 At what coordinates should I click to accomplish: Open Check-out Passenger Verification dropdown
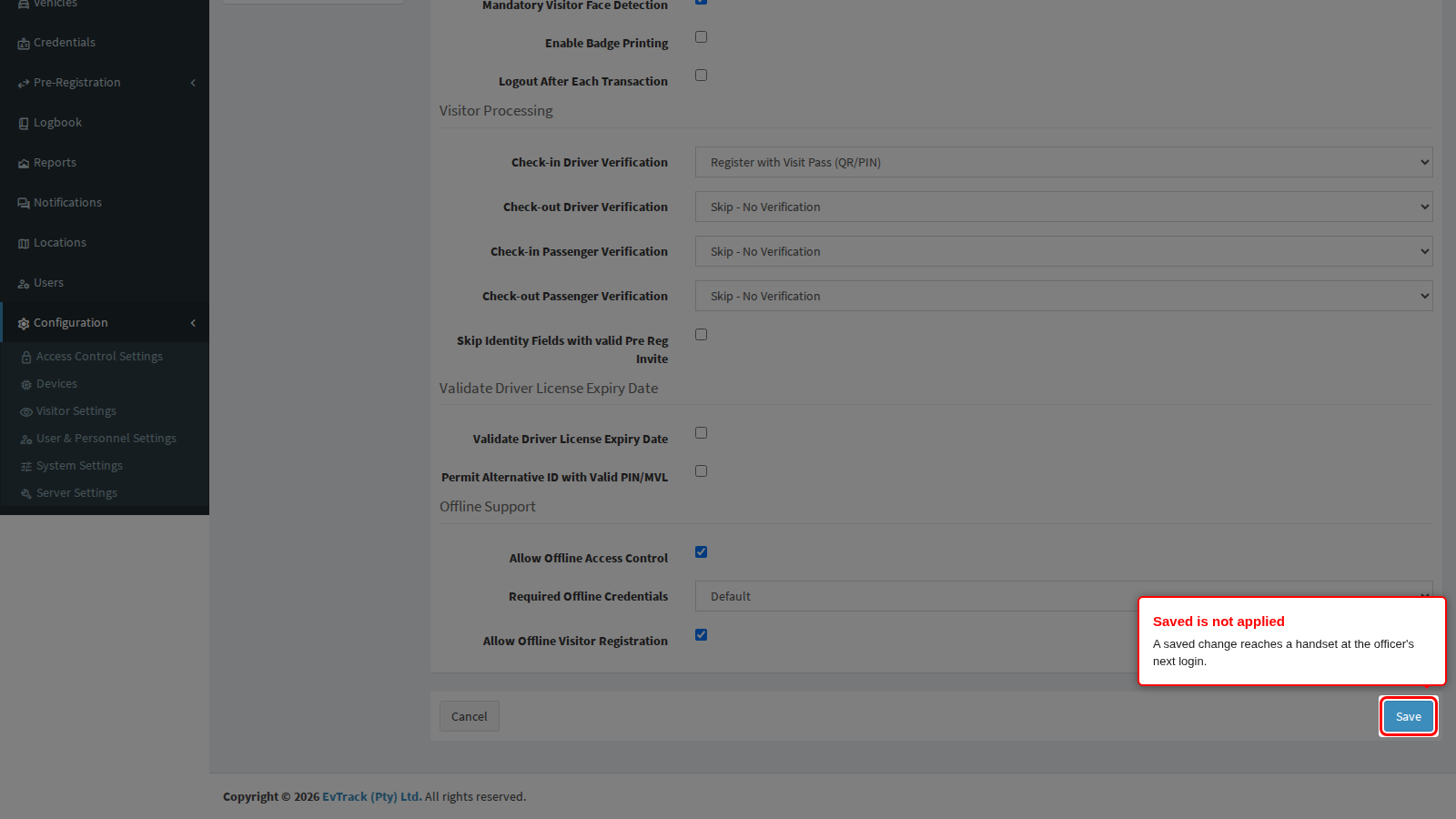[1064, 297]
